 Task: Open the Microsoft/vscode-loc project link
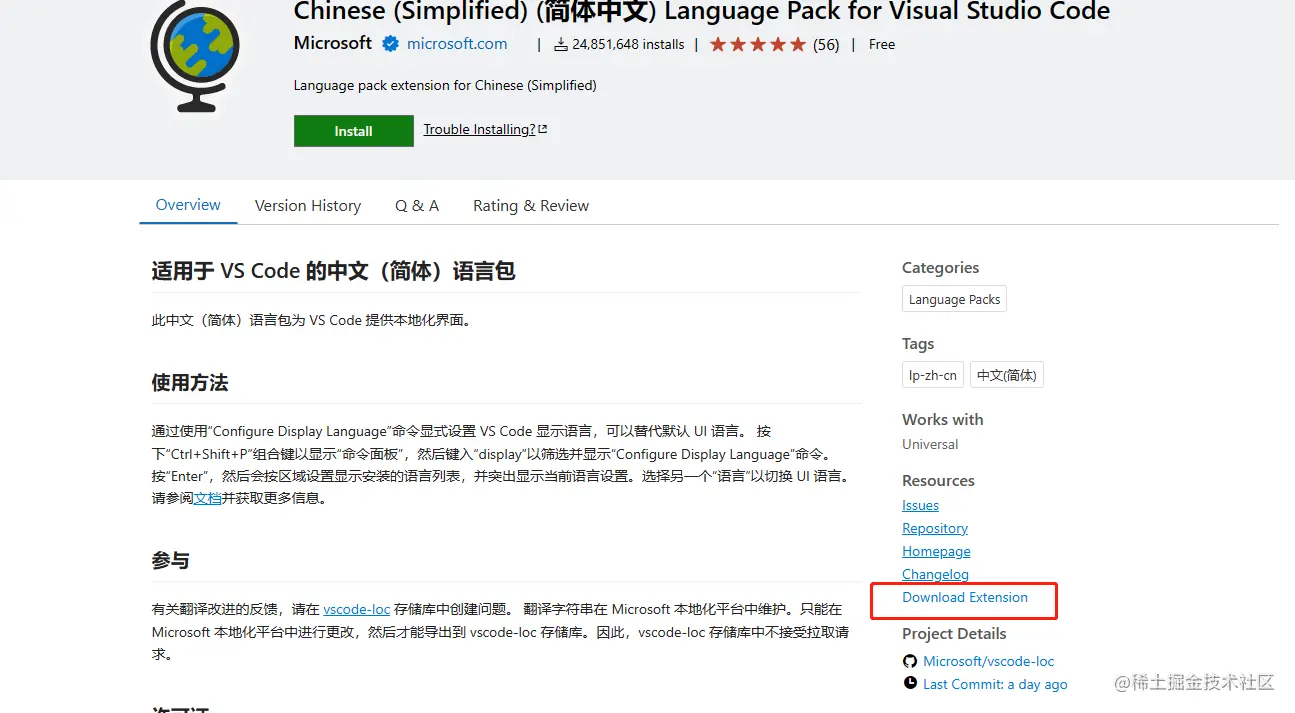coord(989,661)
